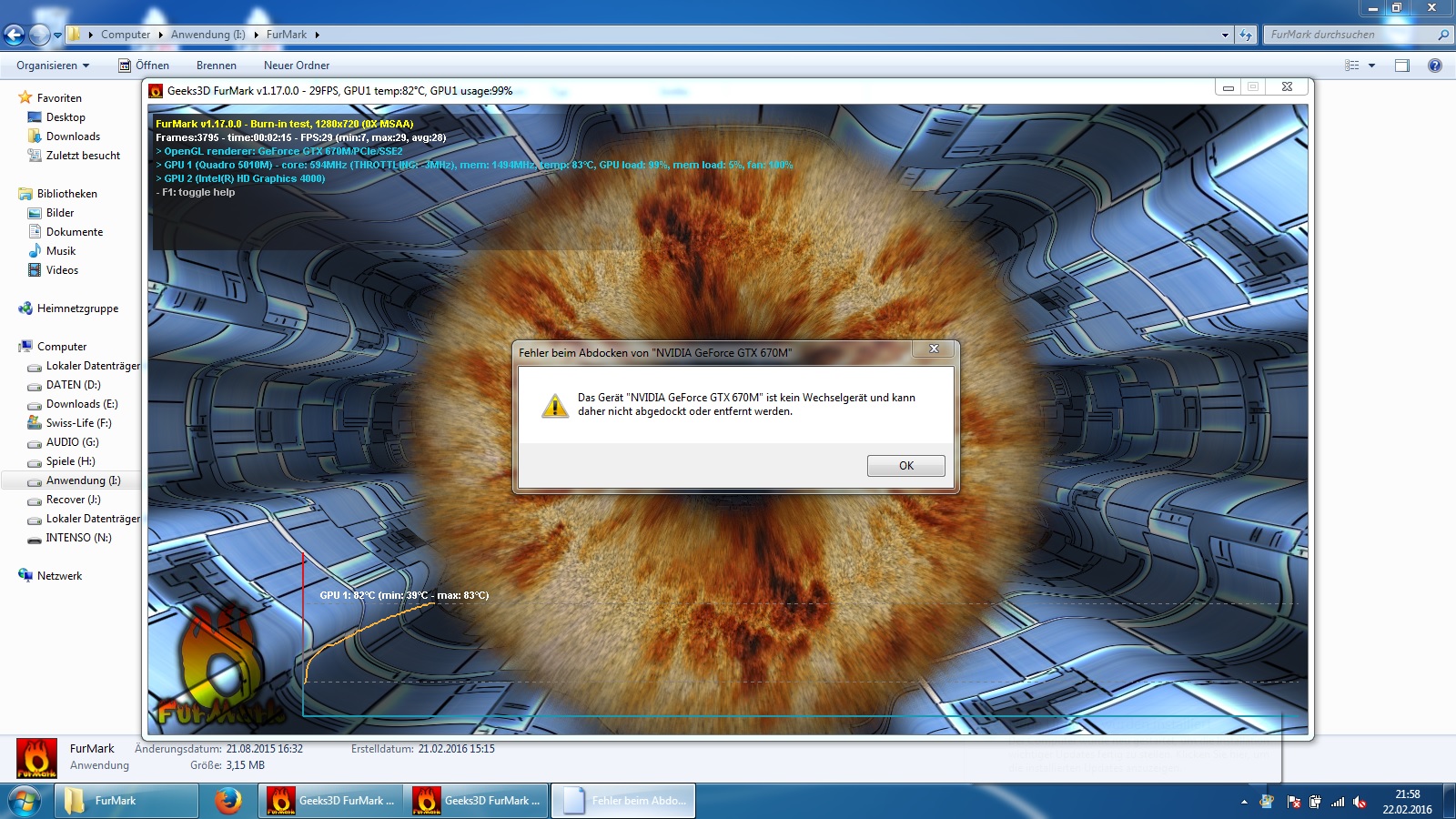Launch Firefox from the taskbar
The image size is (1456, 819).
coord(227,801)
